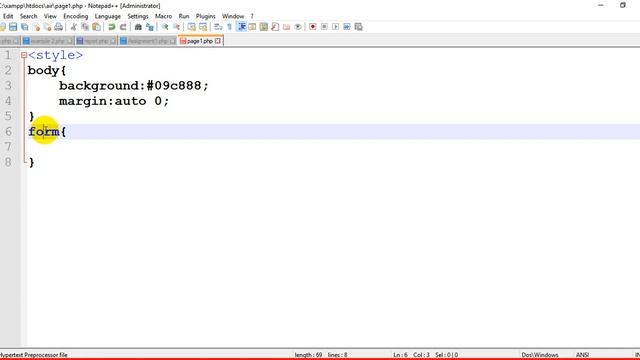Toggle word wrap from the toolbar

[218, 27]
